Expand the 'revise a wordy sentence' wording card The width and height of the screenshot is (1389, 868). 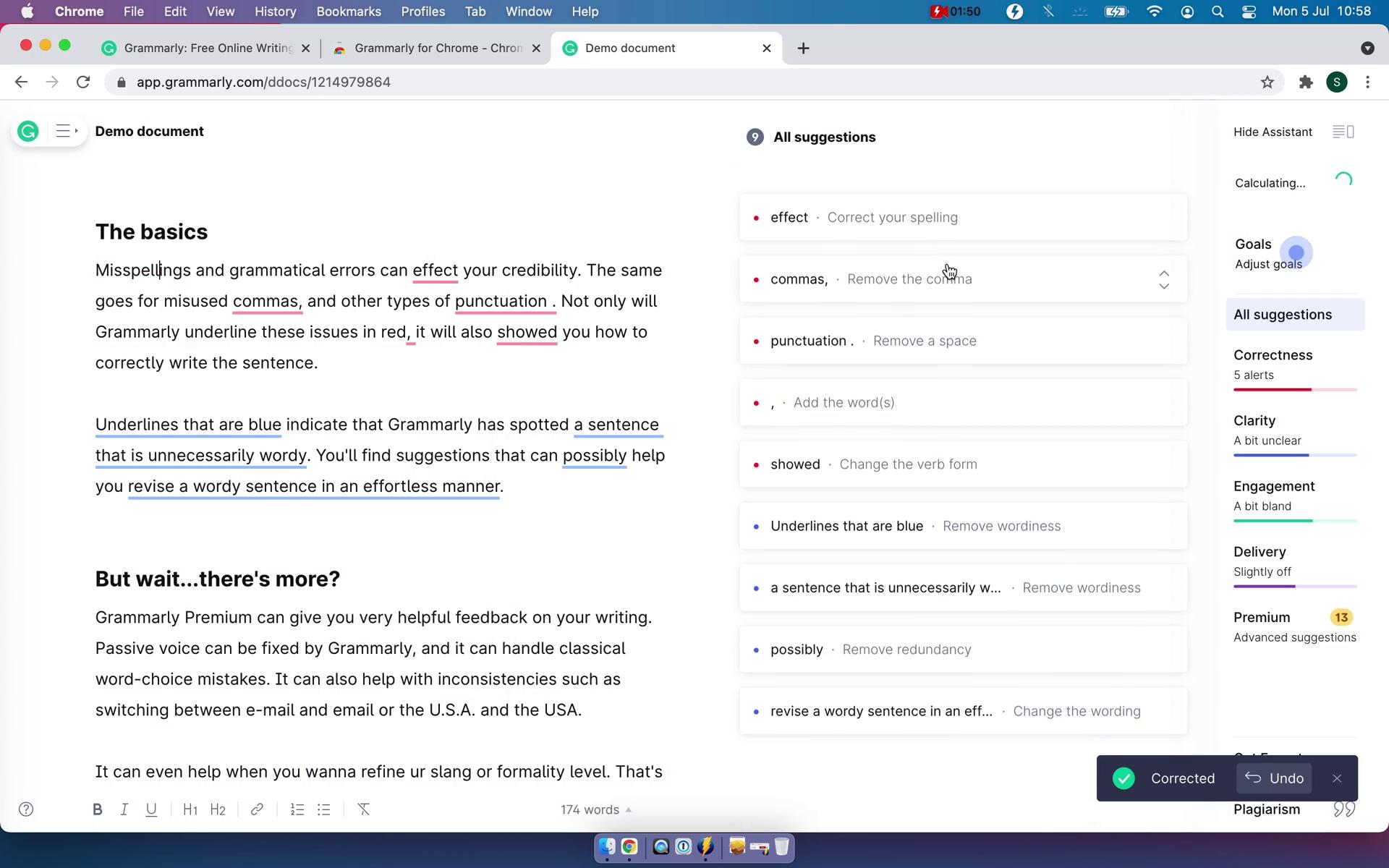(963, 711)
